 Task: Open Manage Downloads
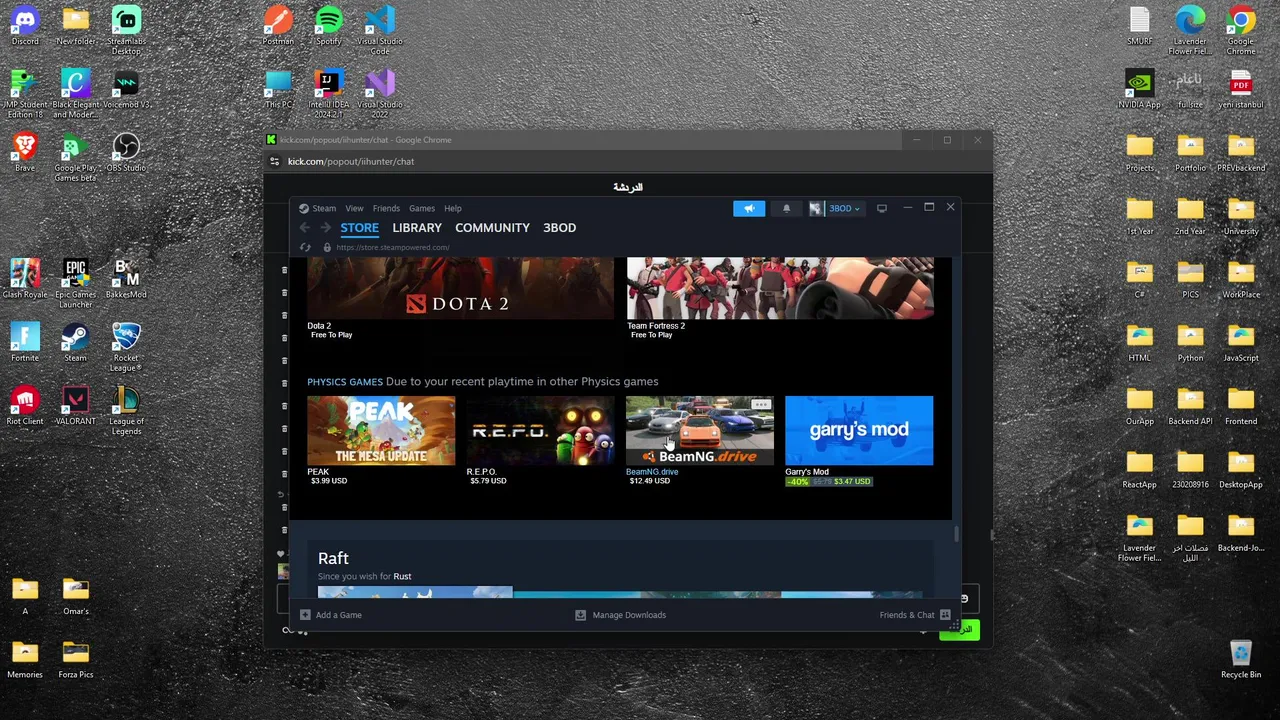[x=620, y=615]
